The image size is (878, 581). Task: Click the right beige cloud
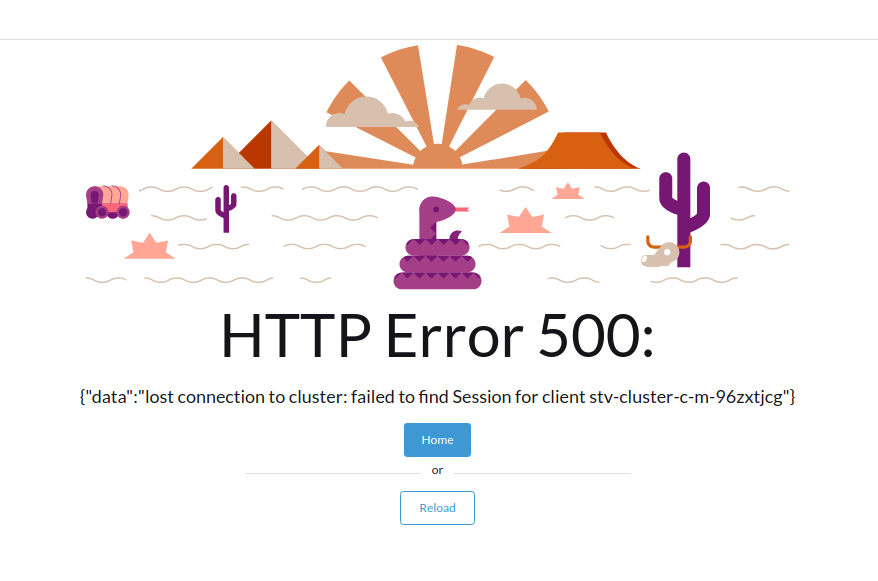[x=498, y=97]
